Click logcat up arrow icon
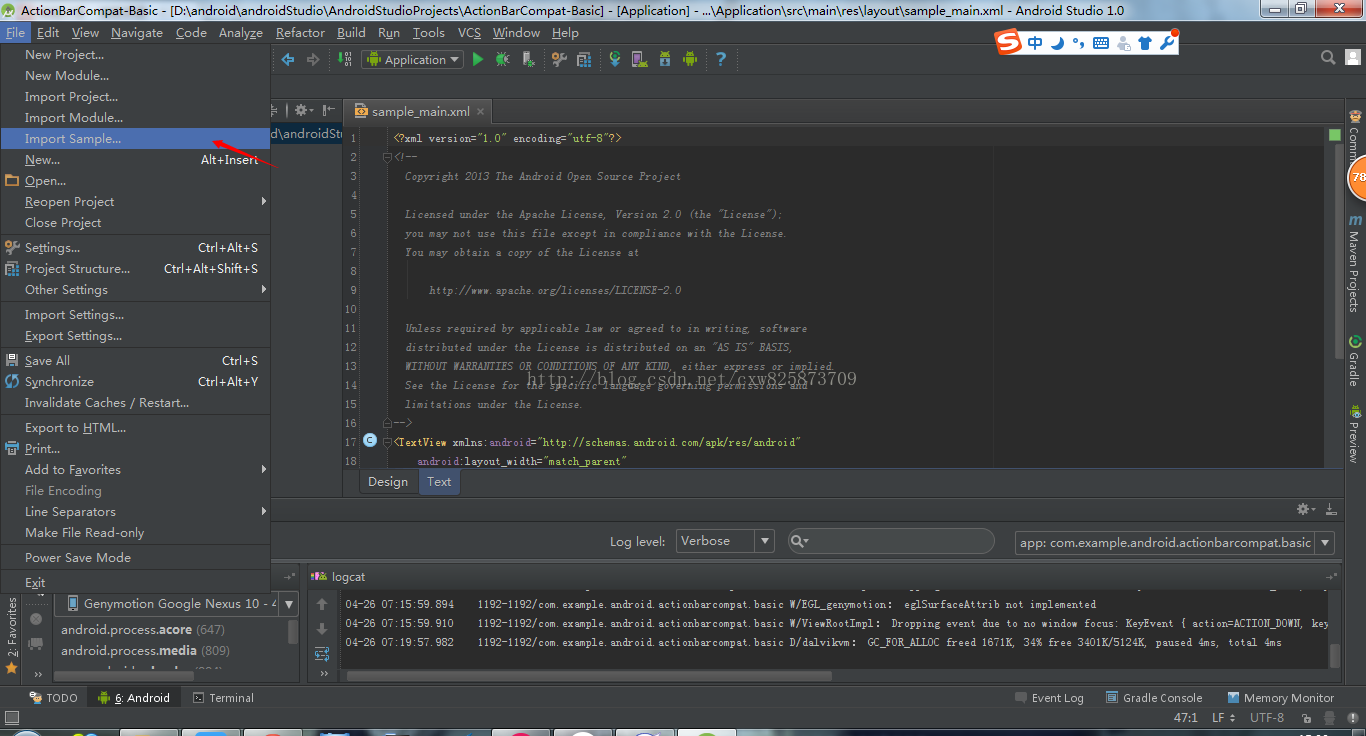Screen dimensions: 1366x736 (x=322, y=604)
